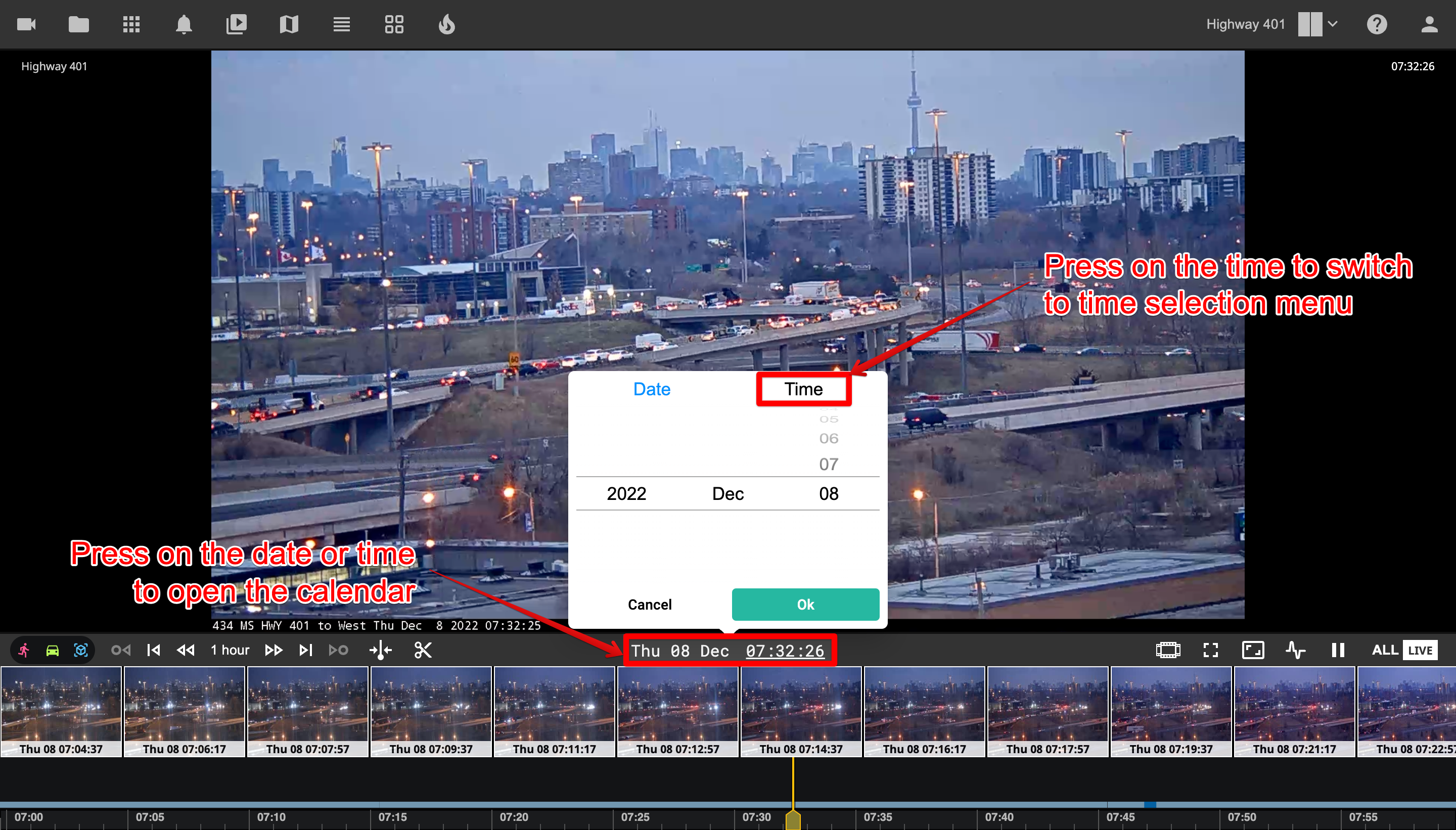Select month Dec in picker
Image resolution: width=1456 pixels, height=830 pixels.
(728, 494)
